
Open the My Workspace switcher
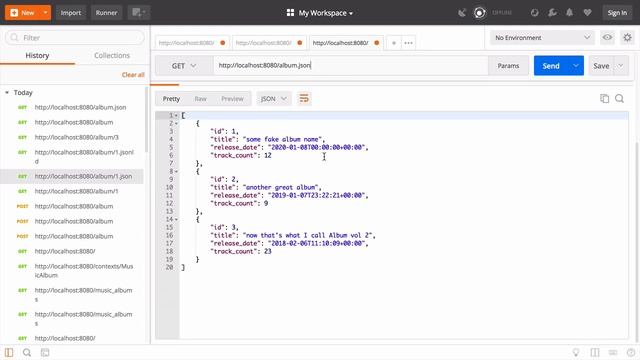coord(320,13)
